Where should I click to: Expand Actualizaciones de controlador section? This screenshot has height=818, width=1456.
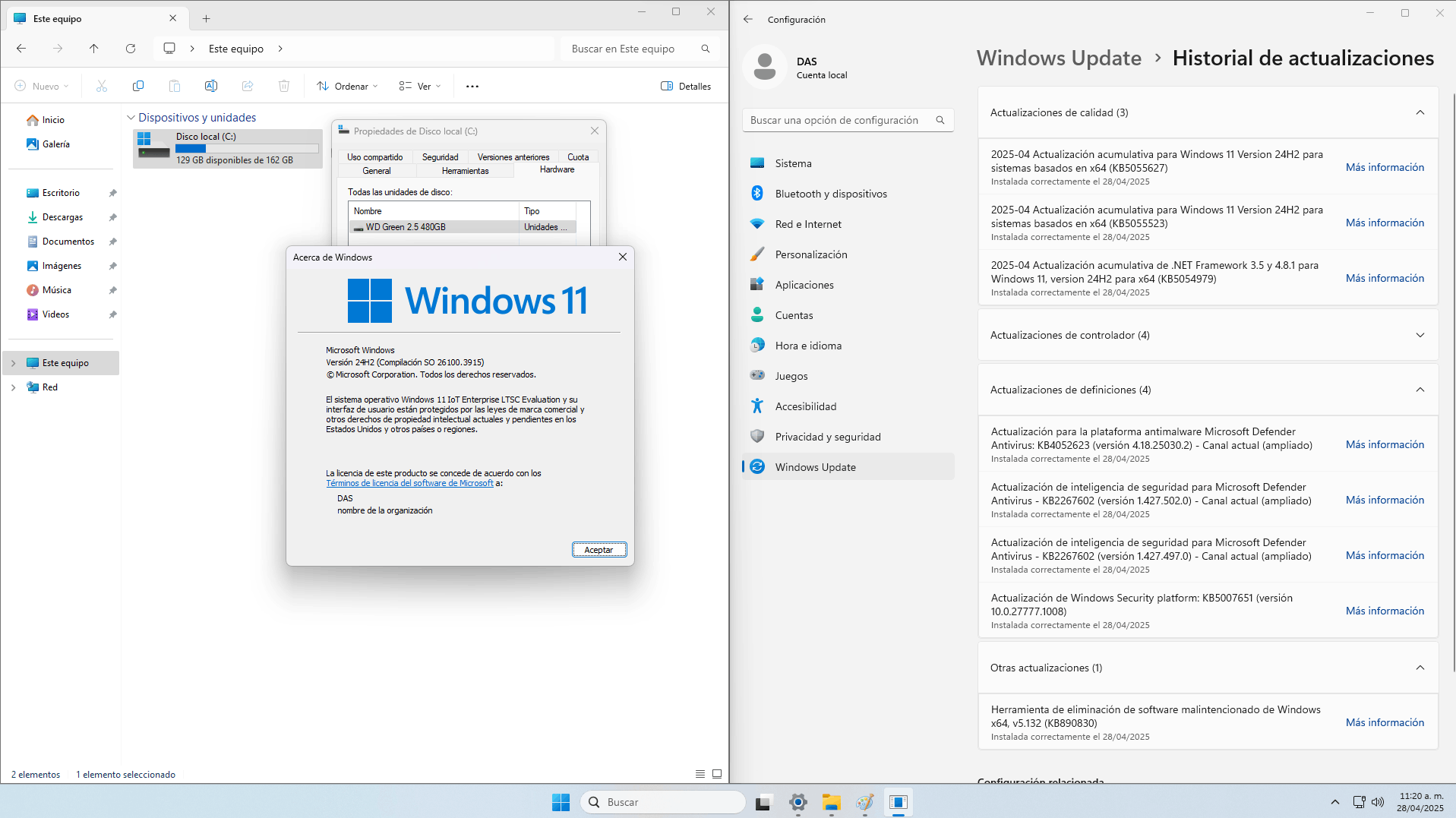point(1420,335)
